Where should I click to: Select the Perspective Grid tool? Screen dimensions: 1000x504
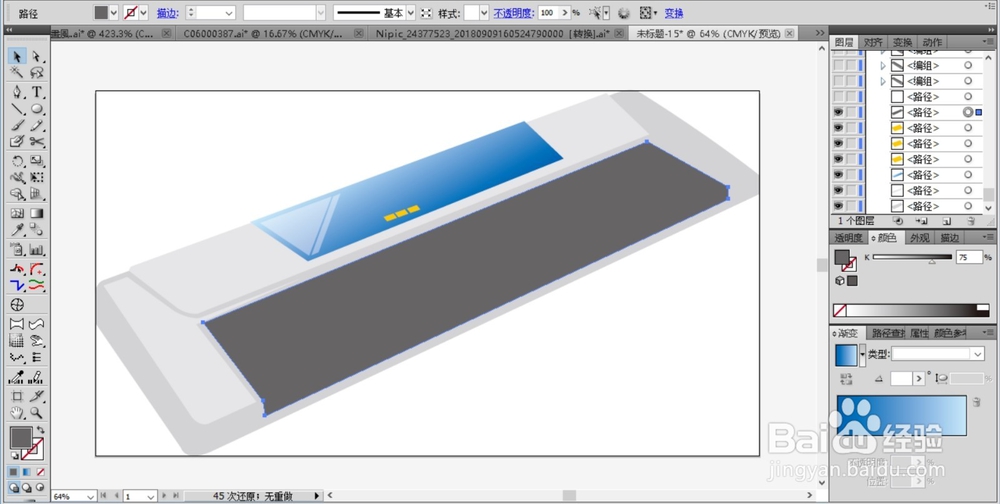point(36,194)
